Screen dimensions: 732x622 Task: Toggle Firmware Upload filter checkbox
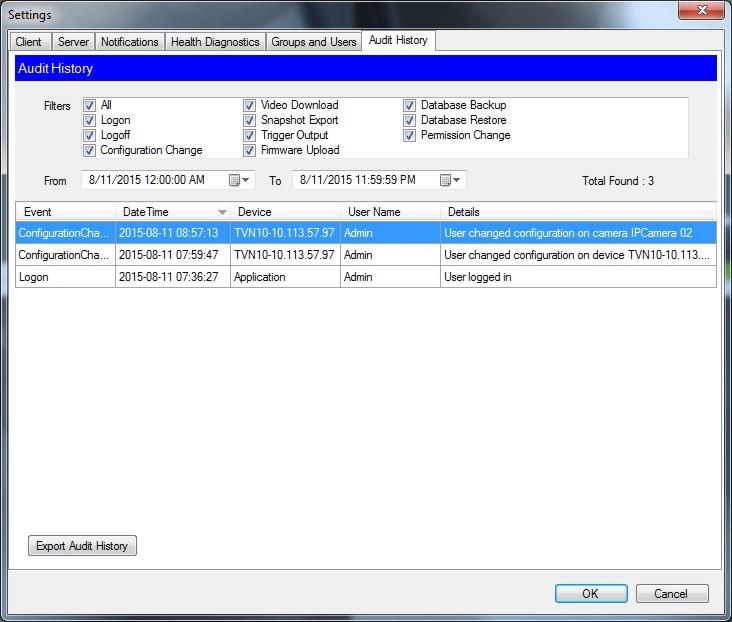[249, 150]
